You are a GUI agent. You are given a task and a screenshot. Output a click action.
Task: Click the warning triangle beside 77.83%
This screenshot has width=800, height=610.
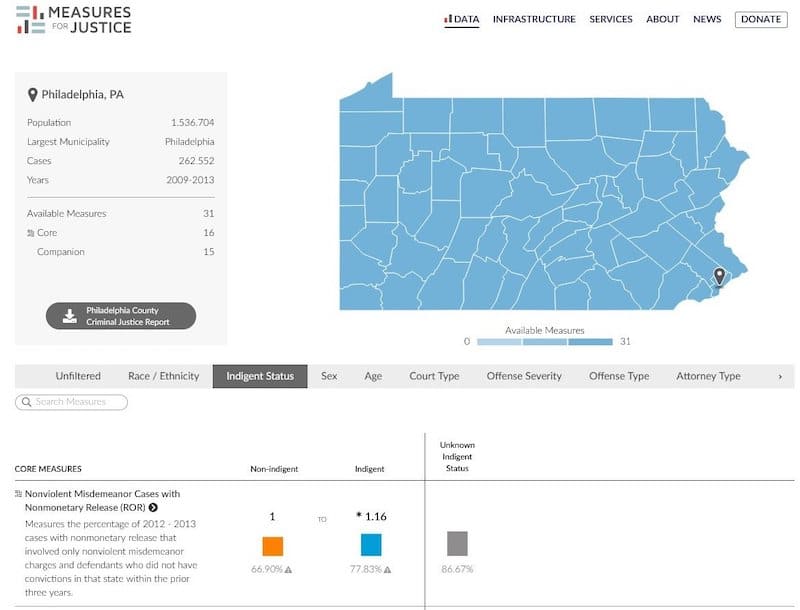coord(387,569)
